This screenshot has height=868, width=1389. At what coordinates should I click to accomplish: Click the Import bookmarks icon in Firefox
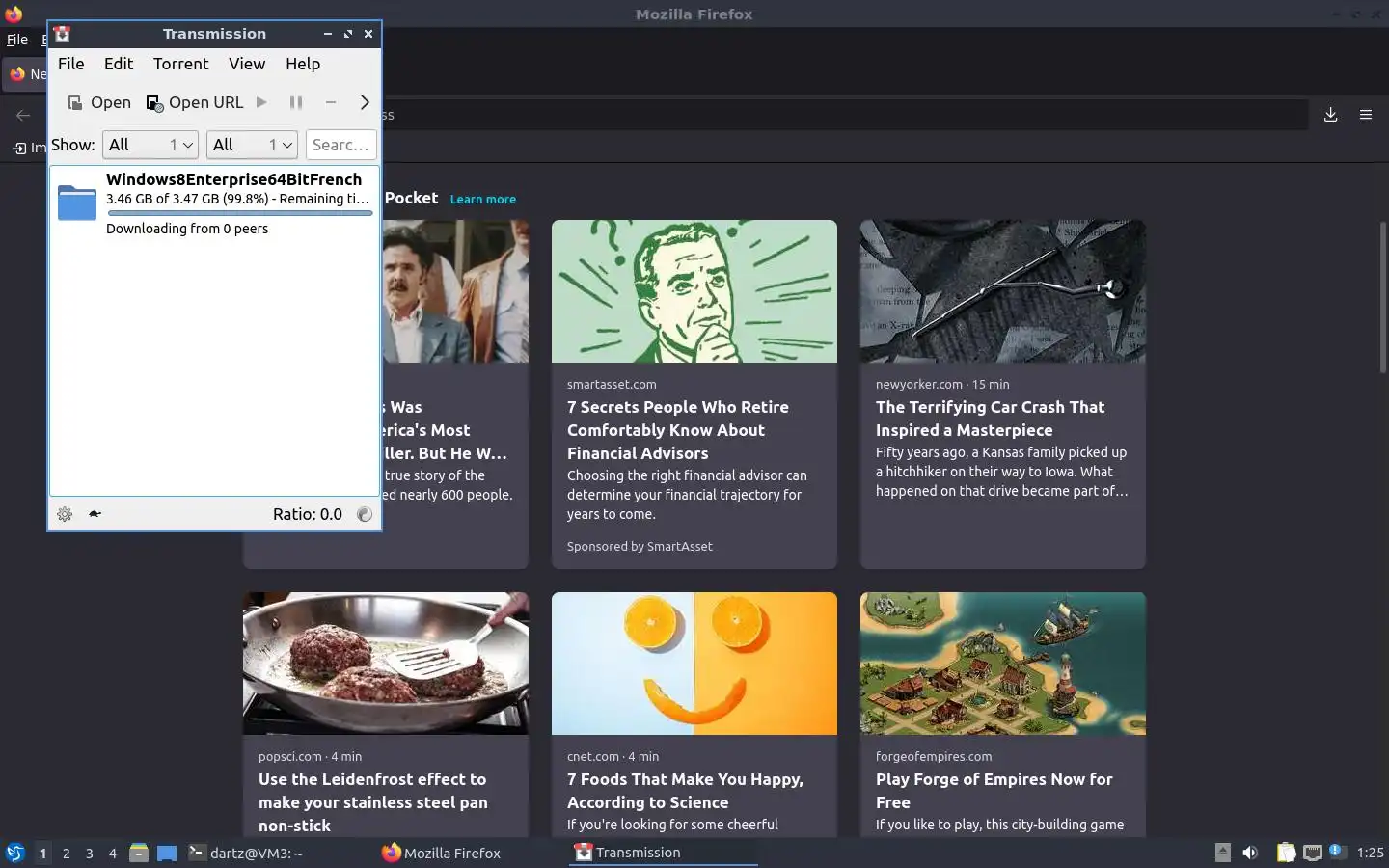click(x=19, y=148)
